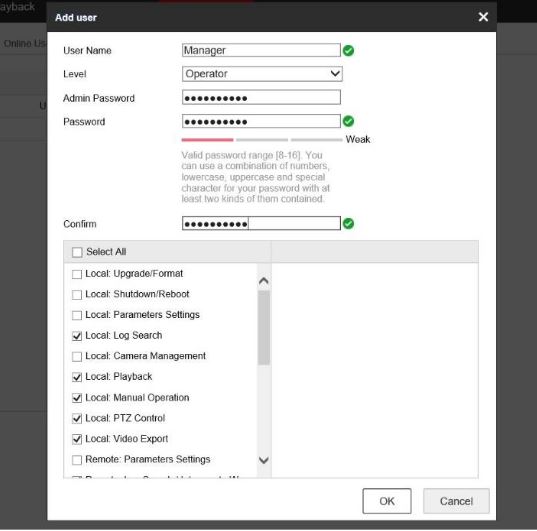Uncheck Local: PTZ Control permission

click(x=77, y=418)
